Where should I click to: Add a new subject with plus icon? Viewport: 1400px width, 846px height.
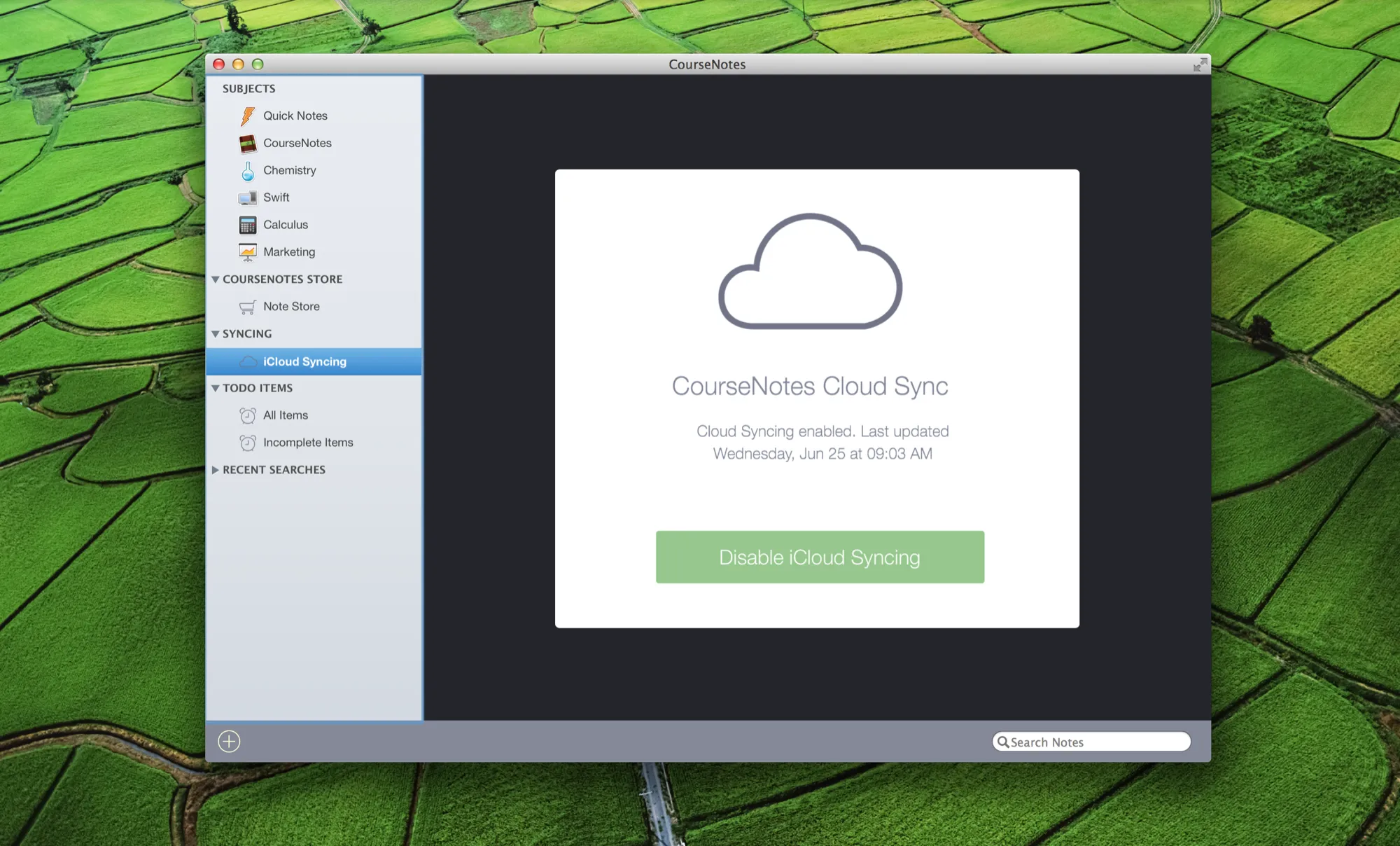click(x=229, y=741)
